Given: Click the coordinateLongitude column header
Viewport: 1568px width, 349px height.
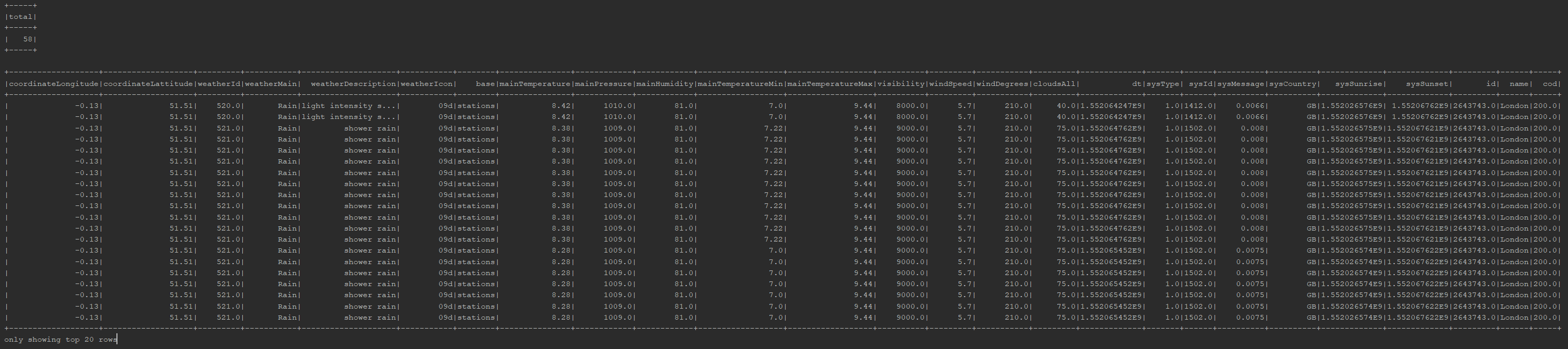Looking at the screenshot, I should pyautogui.click(x=53, y=84).
